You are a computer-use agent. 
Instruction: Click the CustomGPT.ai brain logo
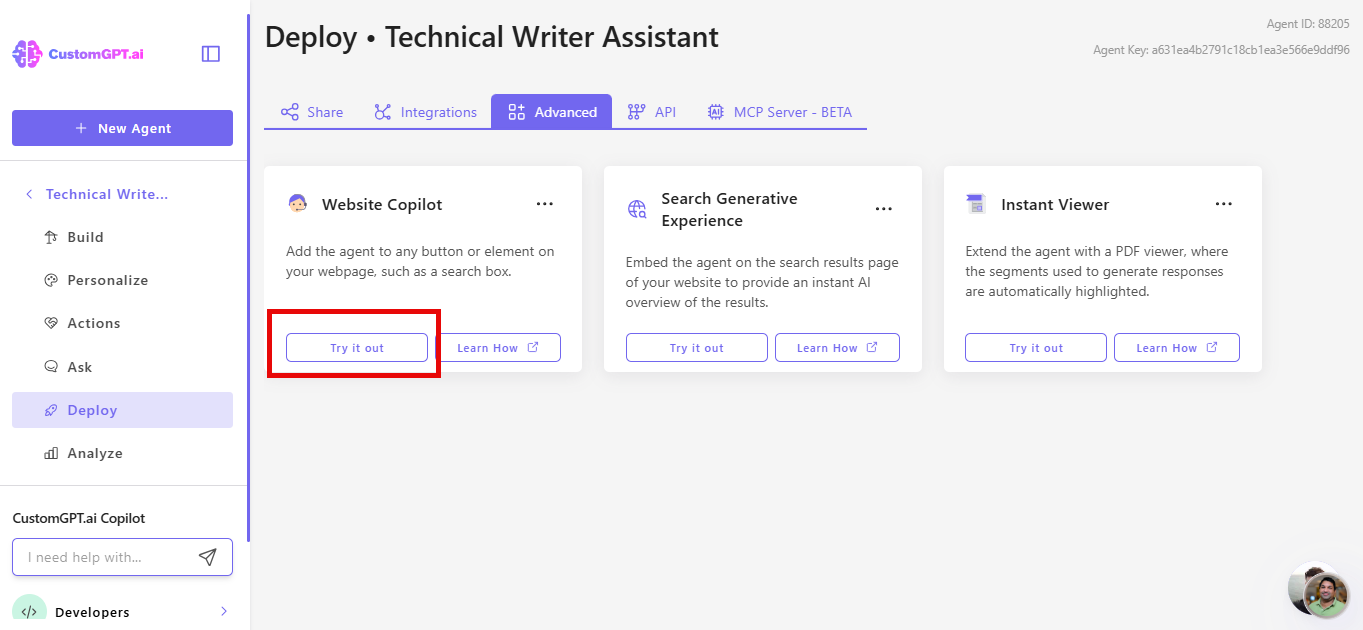coord(27,54)
